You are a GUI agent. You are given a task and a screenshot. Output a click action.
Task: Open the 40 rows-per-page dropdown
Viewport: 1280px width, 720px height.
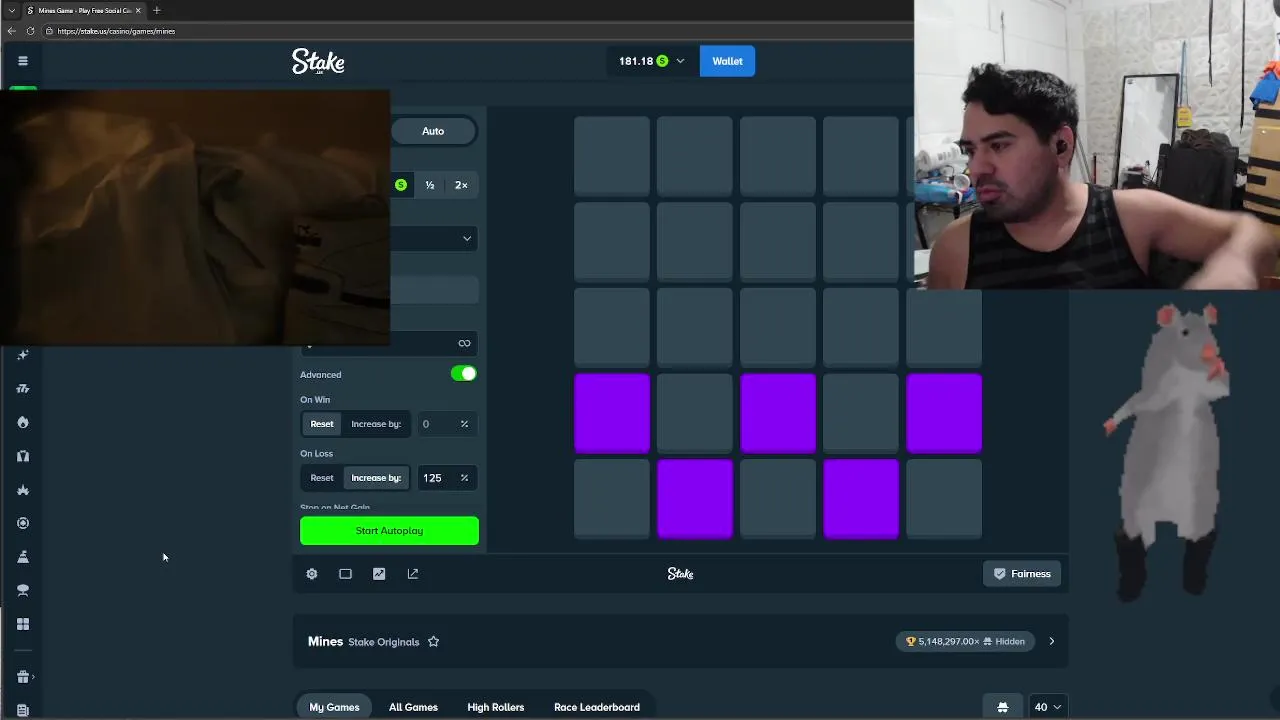coord(1046,707)
